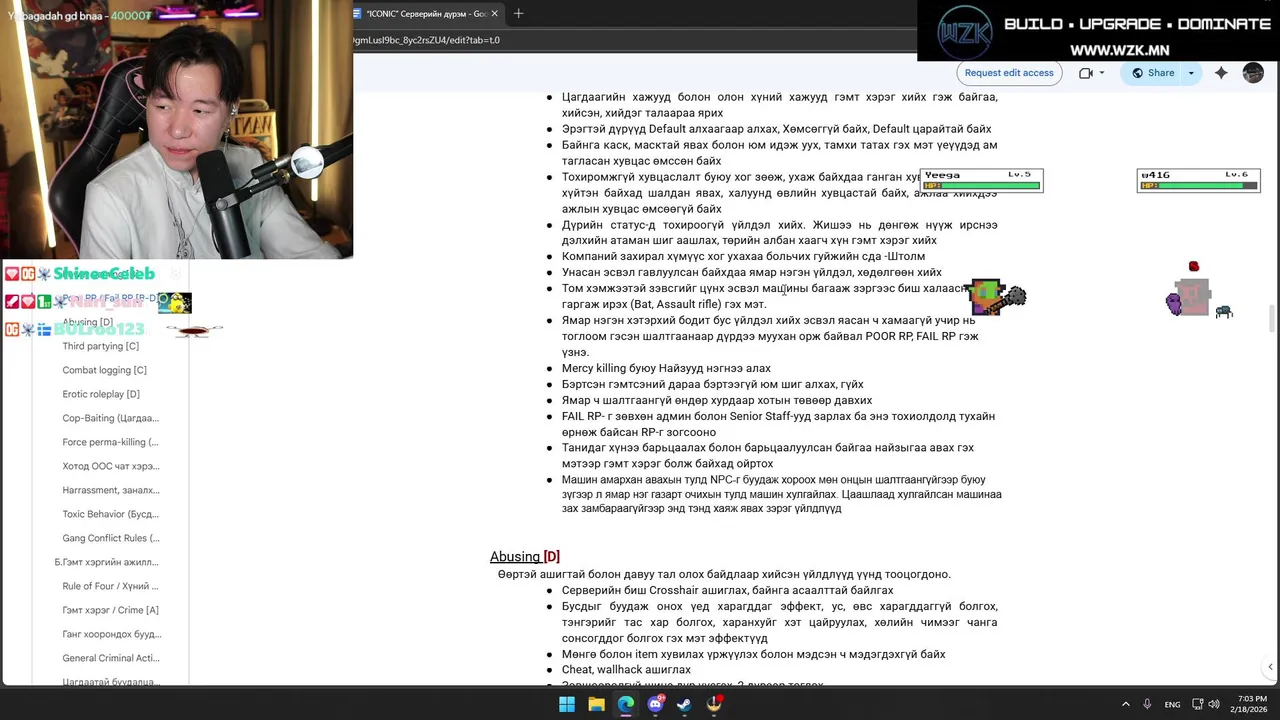1280x720 pixels.
Task: Open the network tray icon
Action: [x=1197, y=704]
